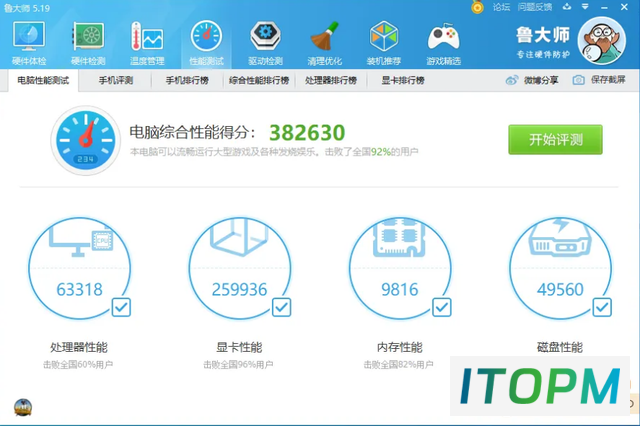Click the 鲁大师 avatar mascot image
The width and height of the screenshot is (640, 426).
pos(602,41)
